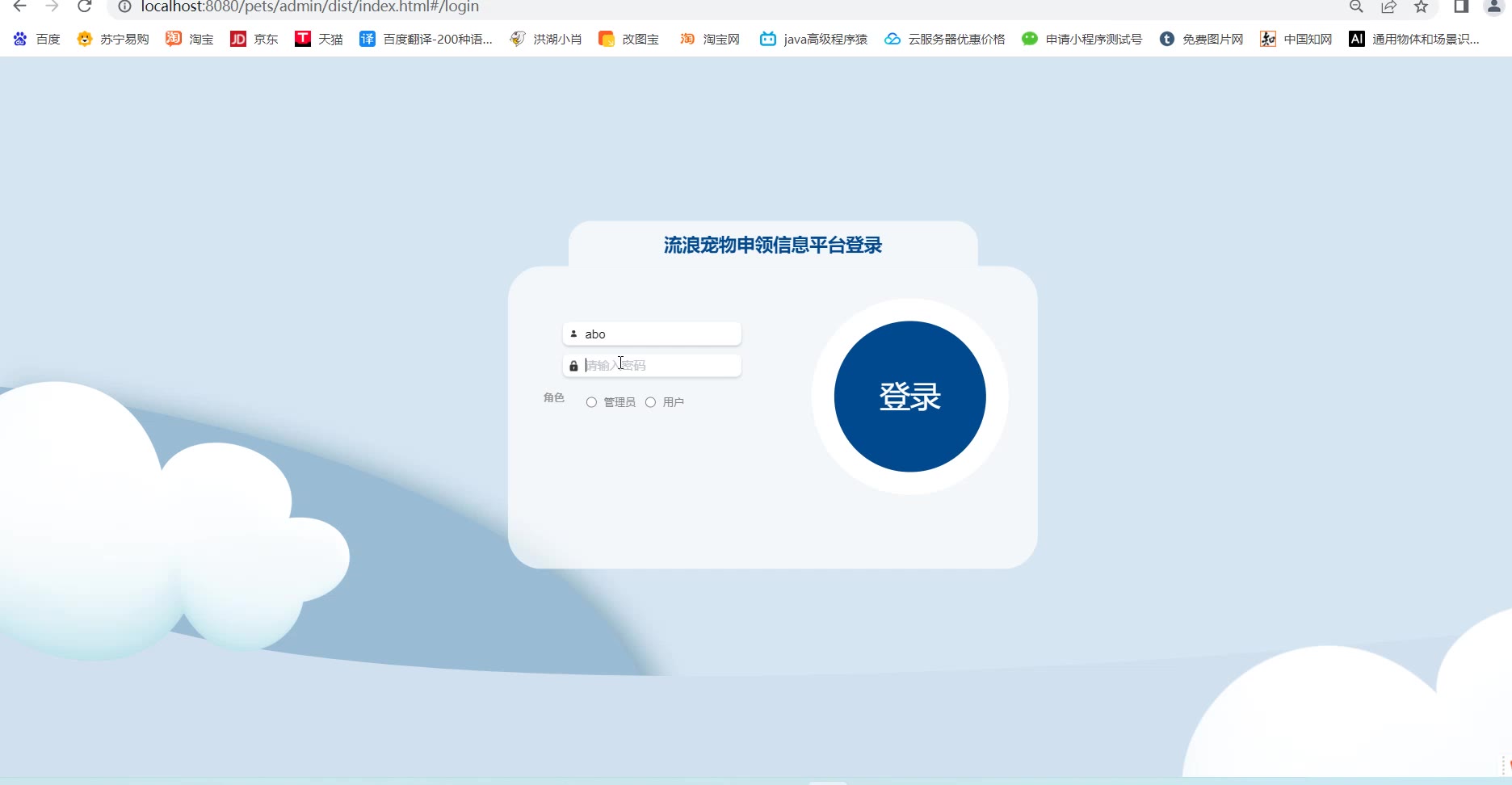View site info icon in address bar
The image size is (1512, 785).
pyautogui.click(x=124, y=6)
